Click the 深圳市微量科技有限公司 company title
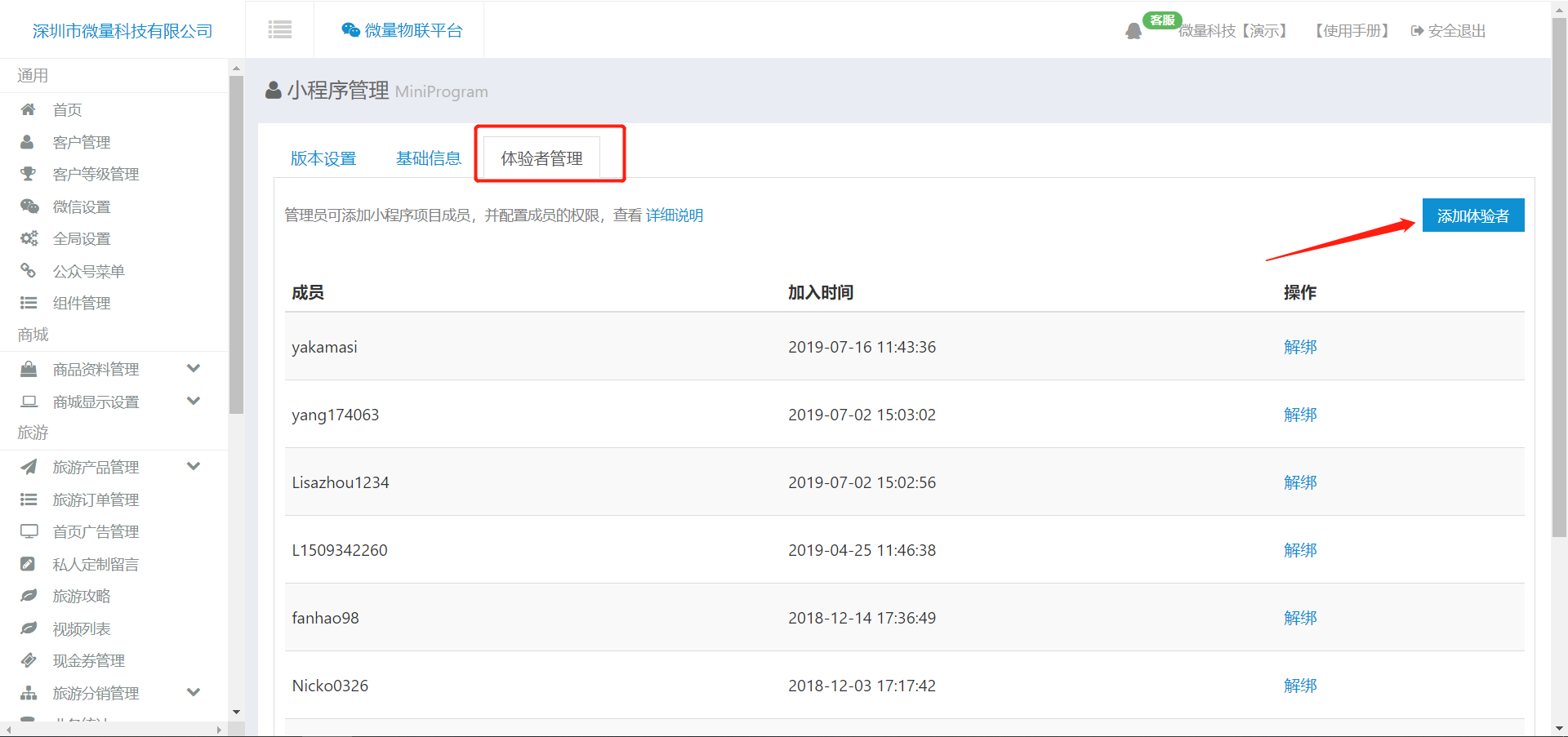This screenshot has width=1568, height=737. [x=122, y=31]
